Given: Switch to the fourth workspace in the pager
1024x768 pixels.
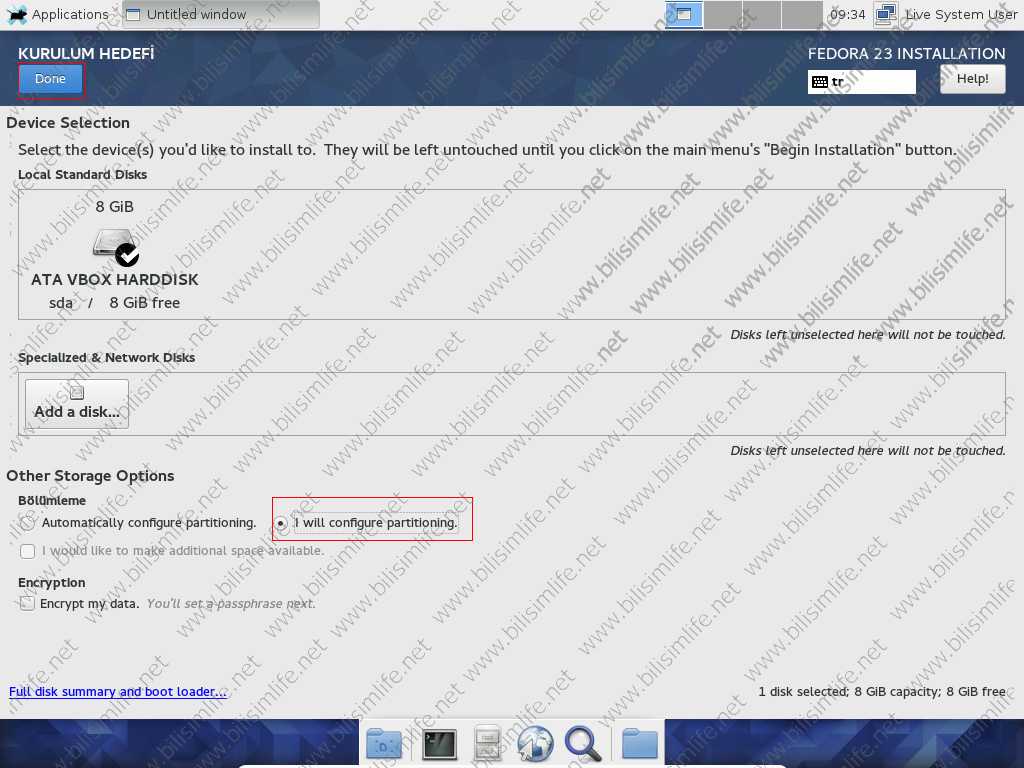Looking at the screenshot, I should pos(801,14).
